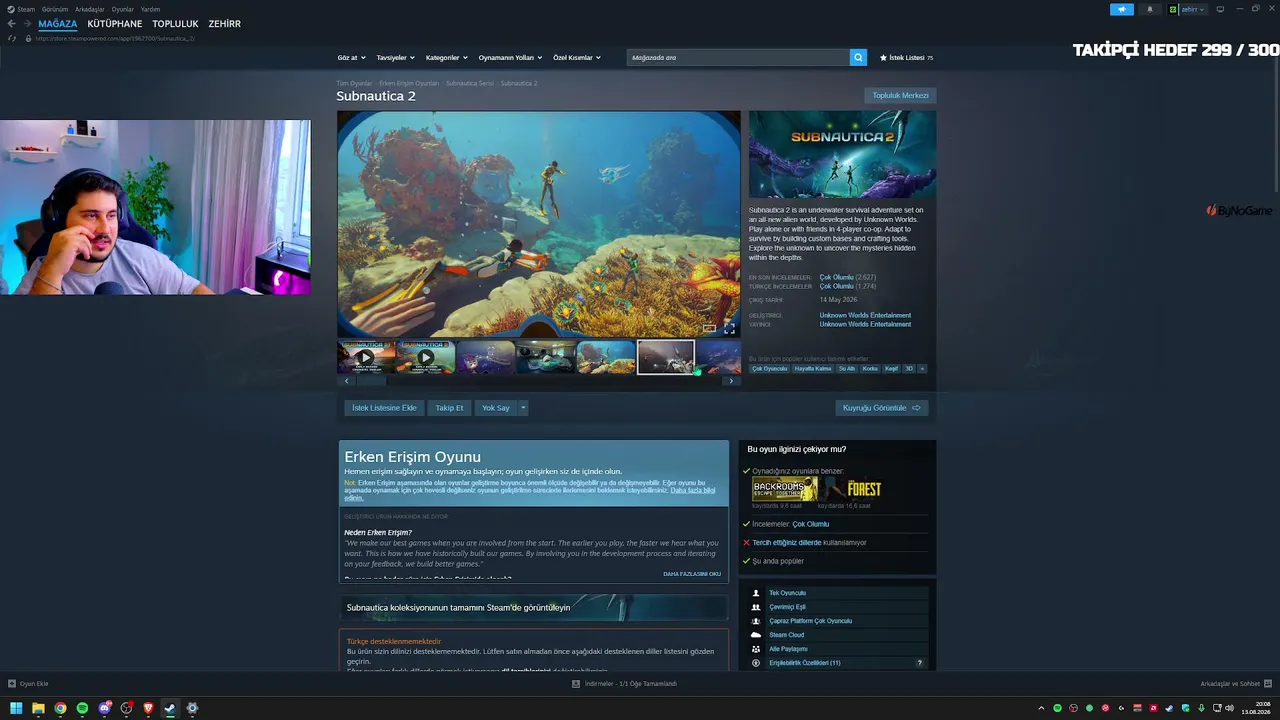Screen dimensions: 1280x720
Task: Expand the Kategoriler dropdown
Action: tap(446, 58)
